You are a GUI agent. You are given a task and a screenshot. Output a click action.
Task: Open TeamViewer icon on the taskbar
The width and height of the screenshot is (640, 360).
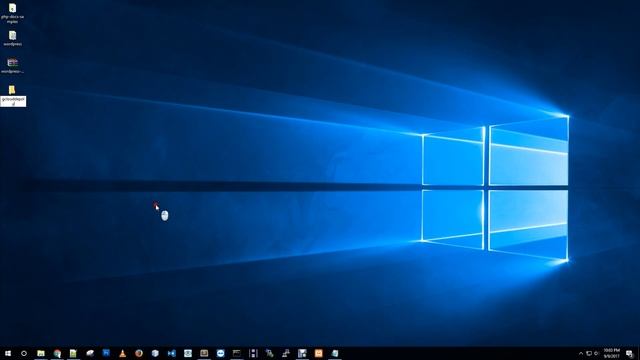[x=220, y=353]
